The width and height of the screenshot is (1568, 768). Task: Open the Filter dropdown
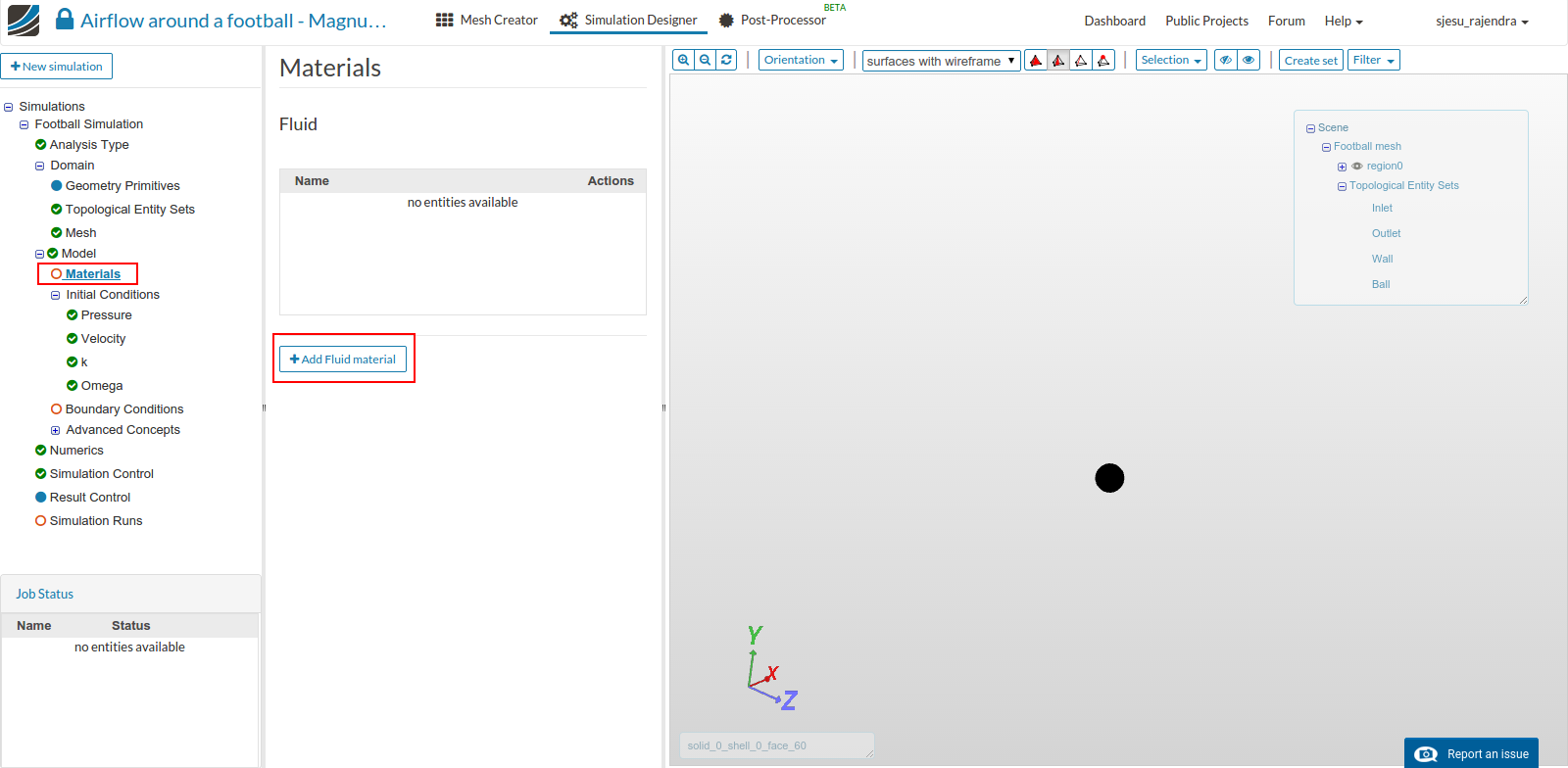[1374, 60]
